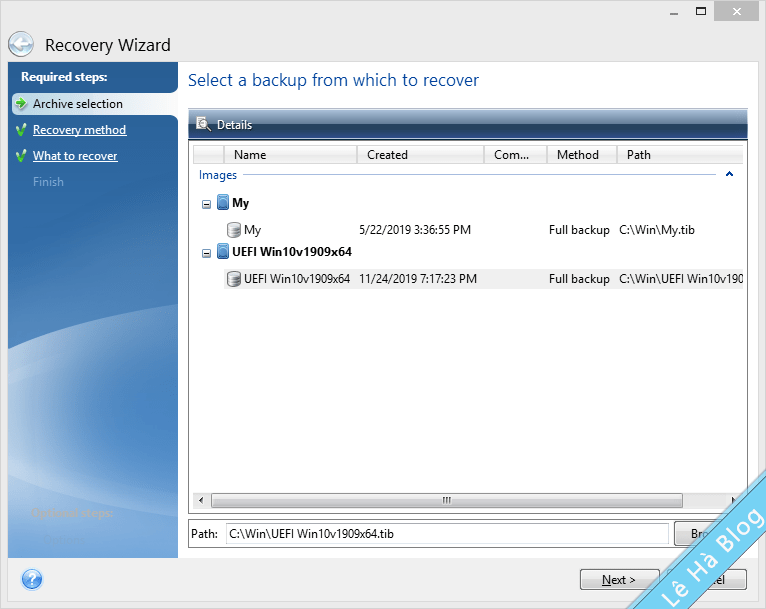Viewport: 766px width, 609px height.
Task: Select backup created 11/24/2019 7:17:23 PM
Action: point(483,278)
